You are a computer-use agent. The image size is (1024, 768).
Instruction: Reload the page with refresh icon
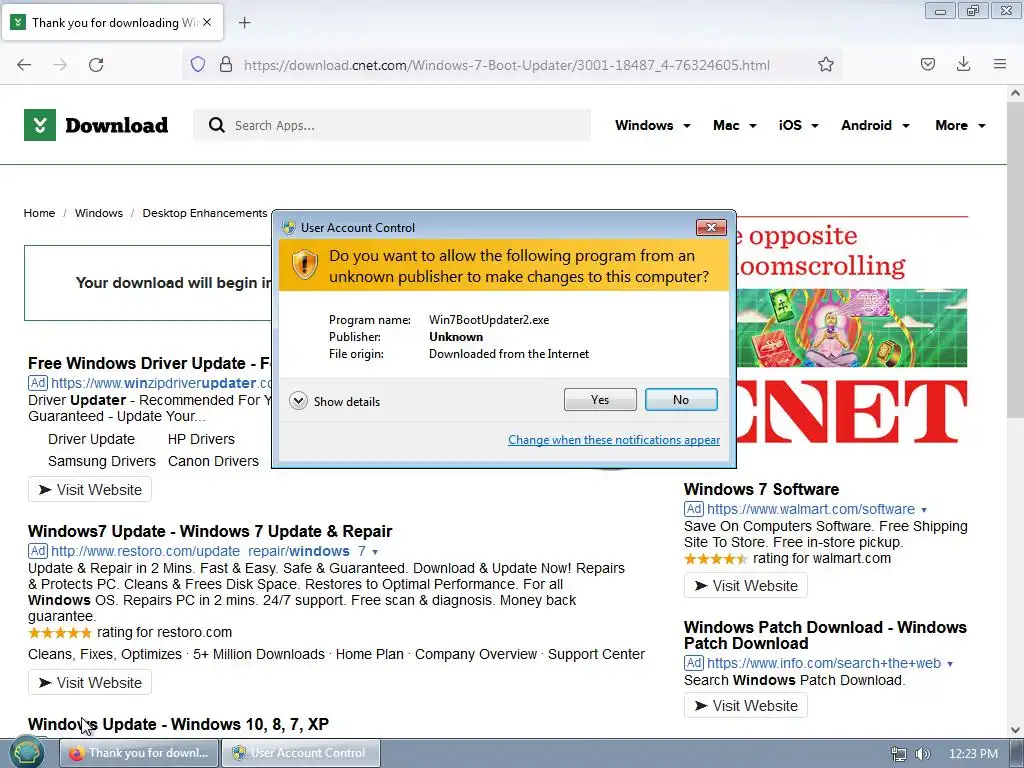pyautogui.click(x=96, y=65)
